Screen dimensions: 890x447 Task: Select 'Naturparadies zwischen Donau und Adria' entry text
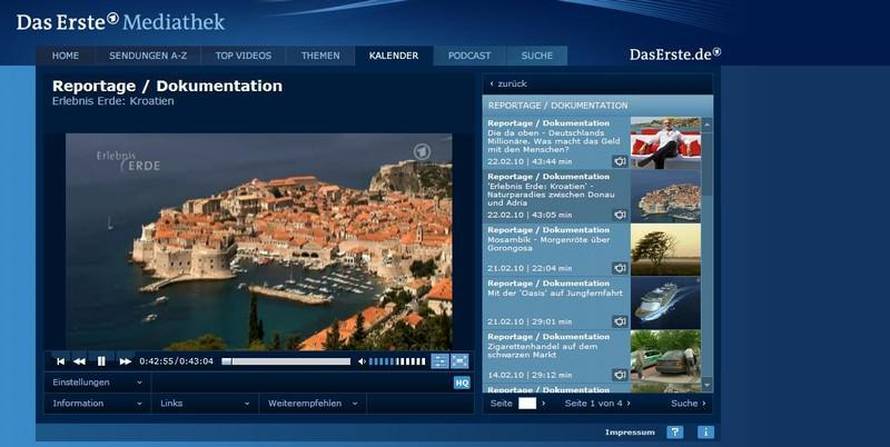tap(551, 195)
